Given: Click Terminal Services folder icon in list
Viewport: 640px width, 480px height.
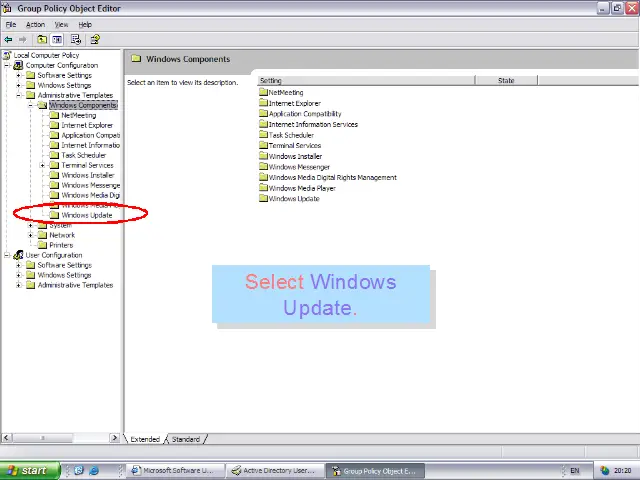Looking at the screenshot, I should (264, 145).
